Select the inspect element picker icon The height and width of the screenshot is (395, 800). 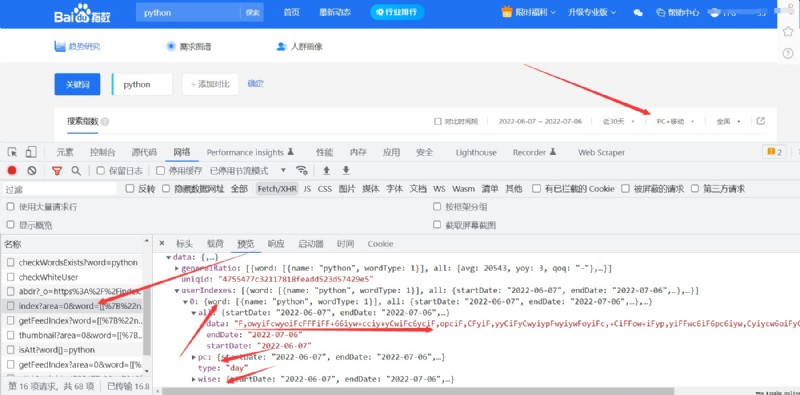(13, 152)
